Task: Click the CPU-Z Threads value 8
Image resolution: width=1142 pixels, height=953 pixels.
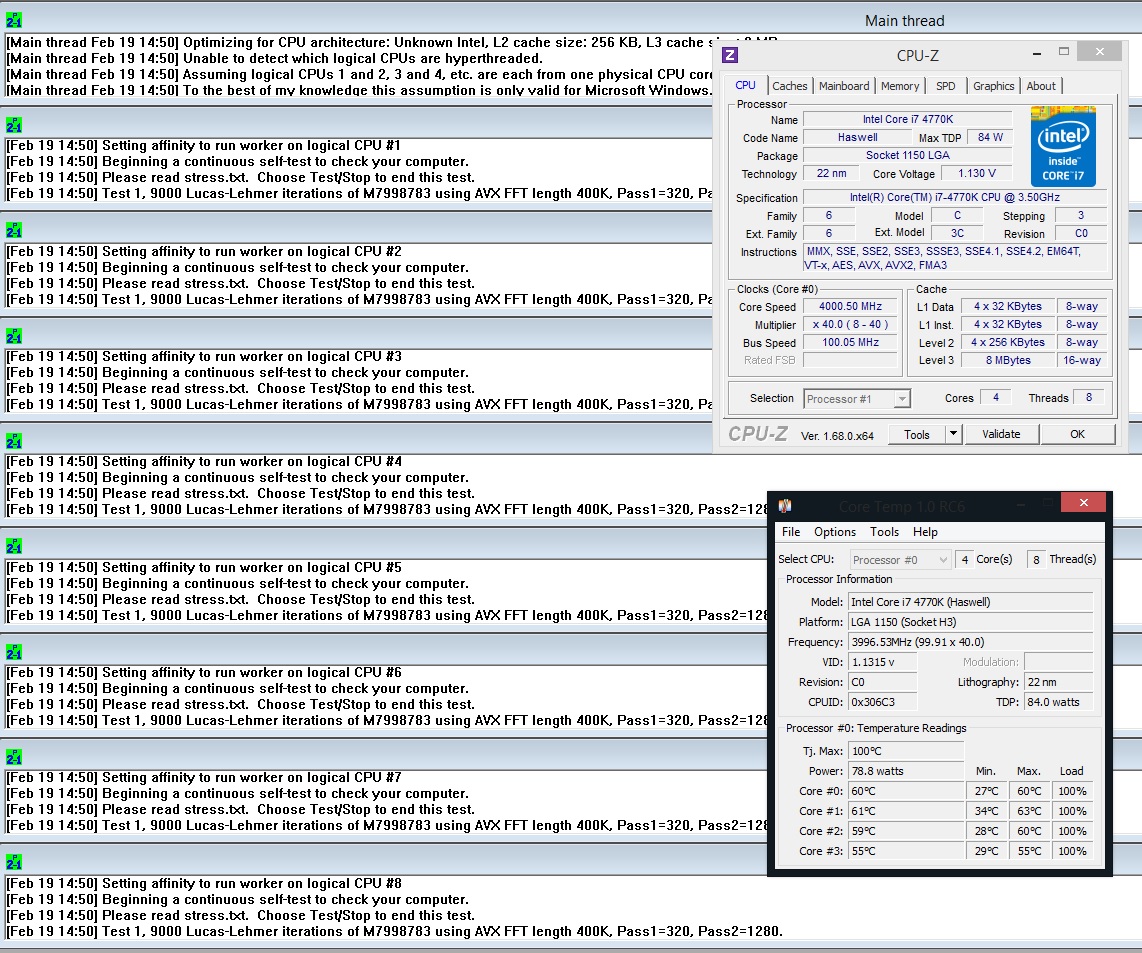Action: tap(1088, 398)
